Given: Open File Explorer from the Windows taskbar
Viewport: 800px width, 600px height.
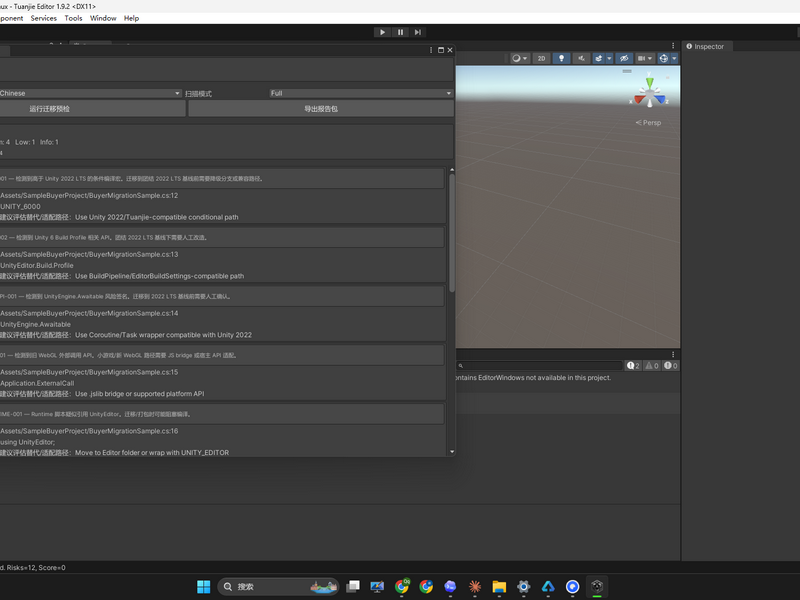Looking at the screenshot, I should (x=499, y=587).
